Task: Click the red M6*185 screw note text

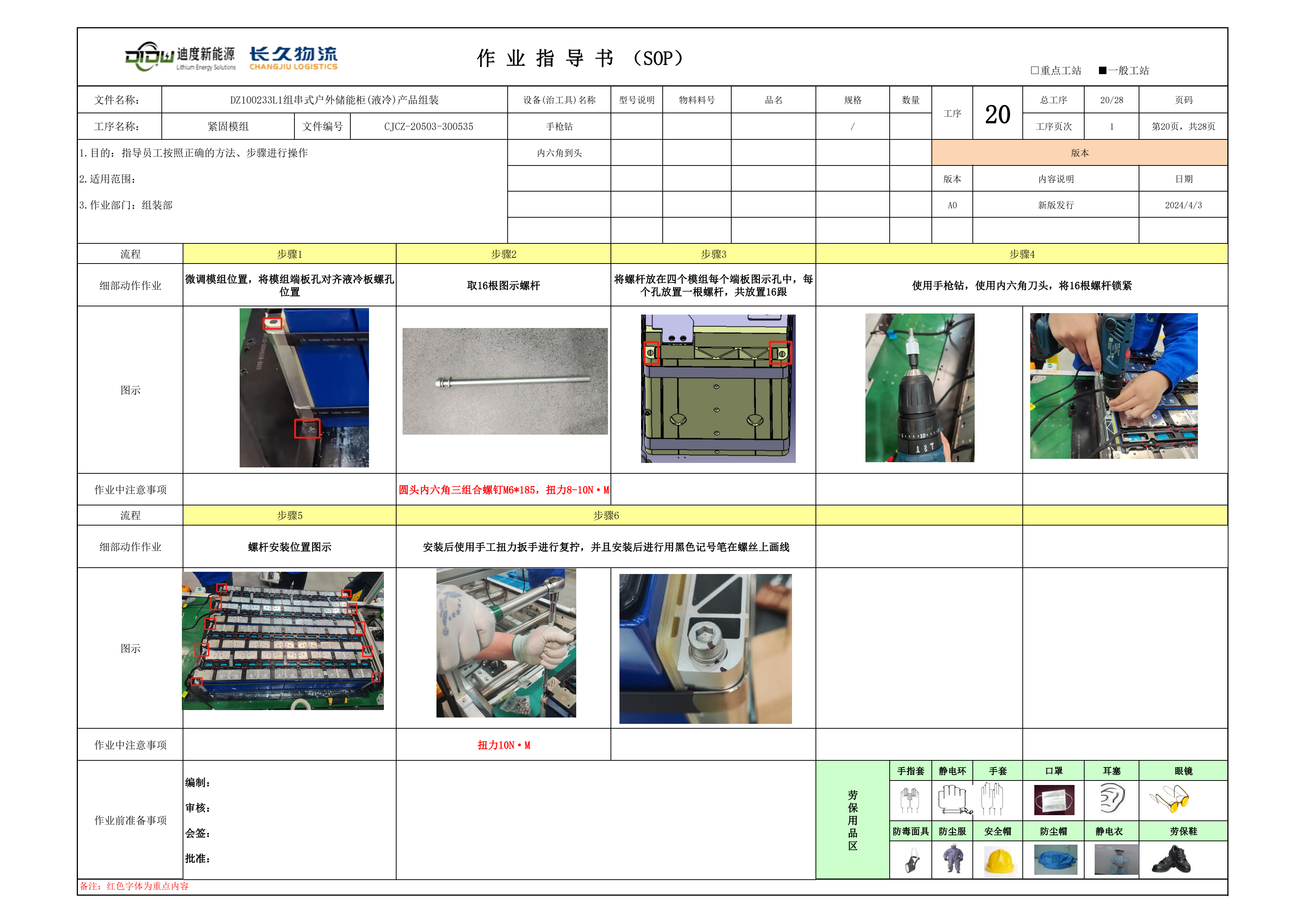Action: (x=504, y=490)
